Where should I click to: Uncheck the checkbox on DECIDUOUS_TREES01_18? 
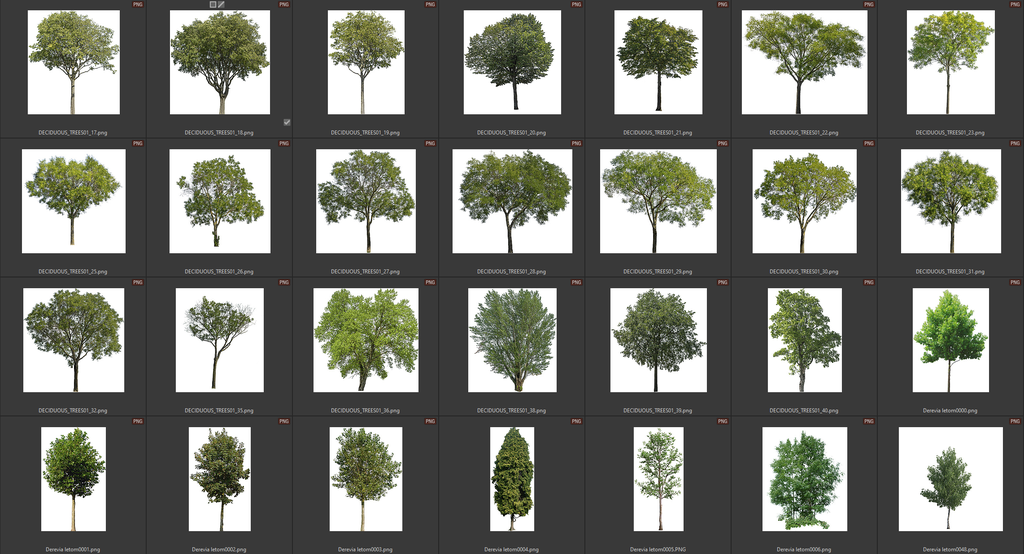coord(286,122)
